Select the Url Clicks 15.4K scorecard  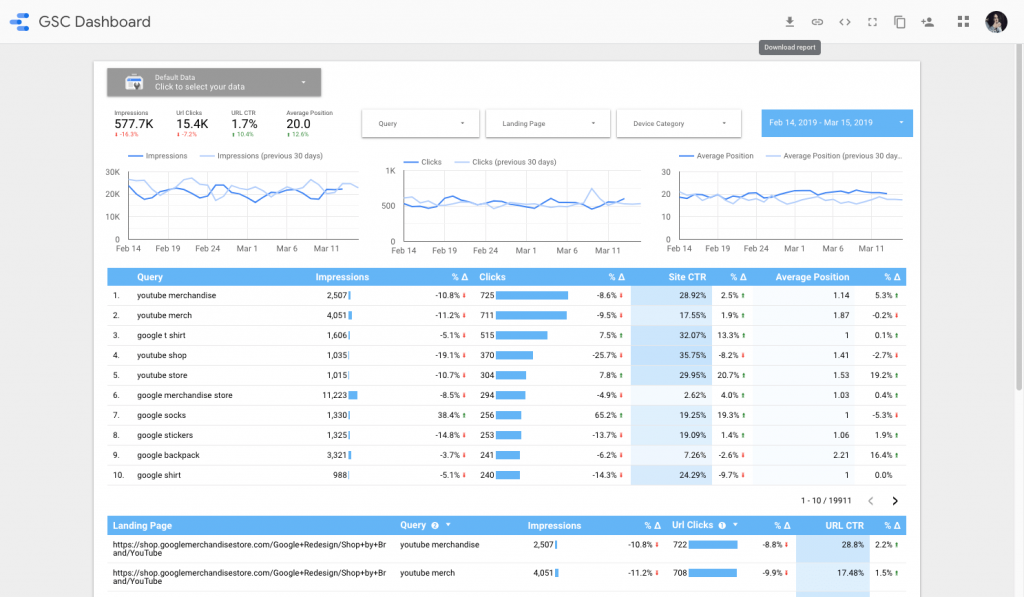click(x=192, y=123)
